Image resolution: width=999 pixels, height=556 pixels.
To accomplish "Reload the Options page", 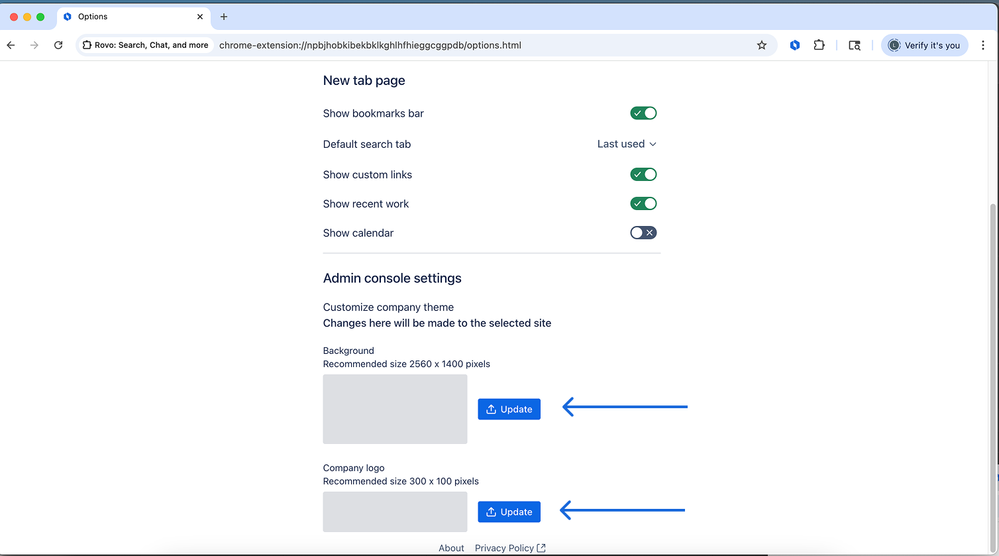I will click(58, 45).
